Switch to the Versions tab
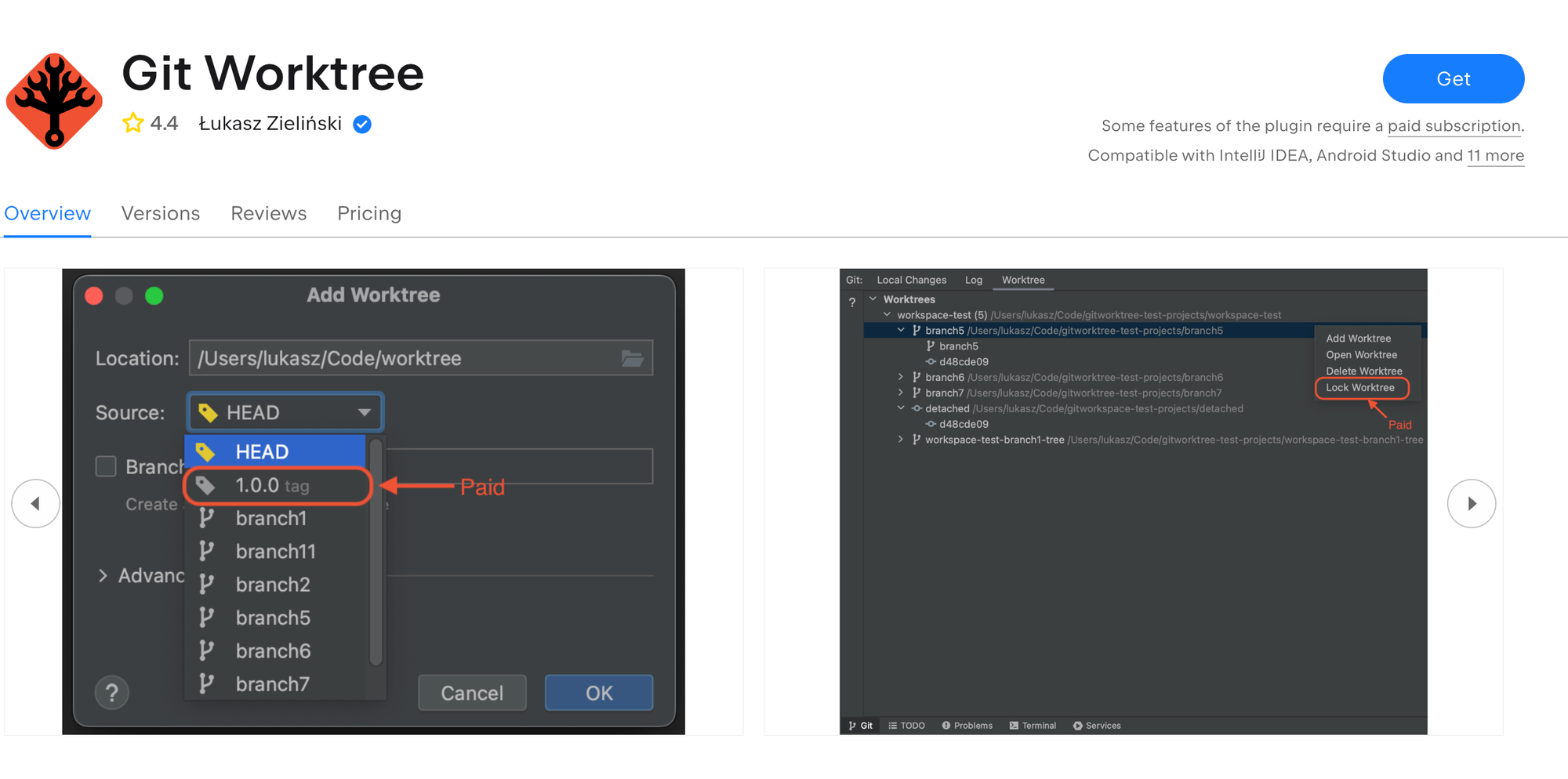Screen dimensions: 1568x779 pyautogui.click(x=161, y=214)
